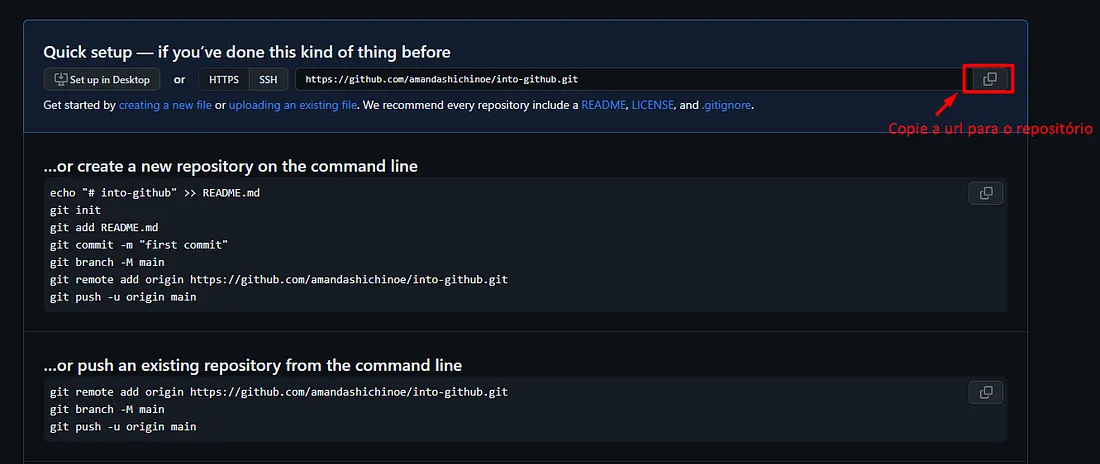This screenshot has width=1100, height=464.
Task: Follow the LICENSE link
Action: pos(652,105)
